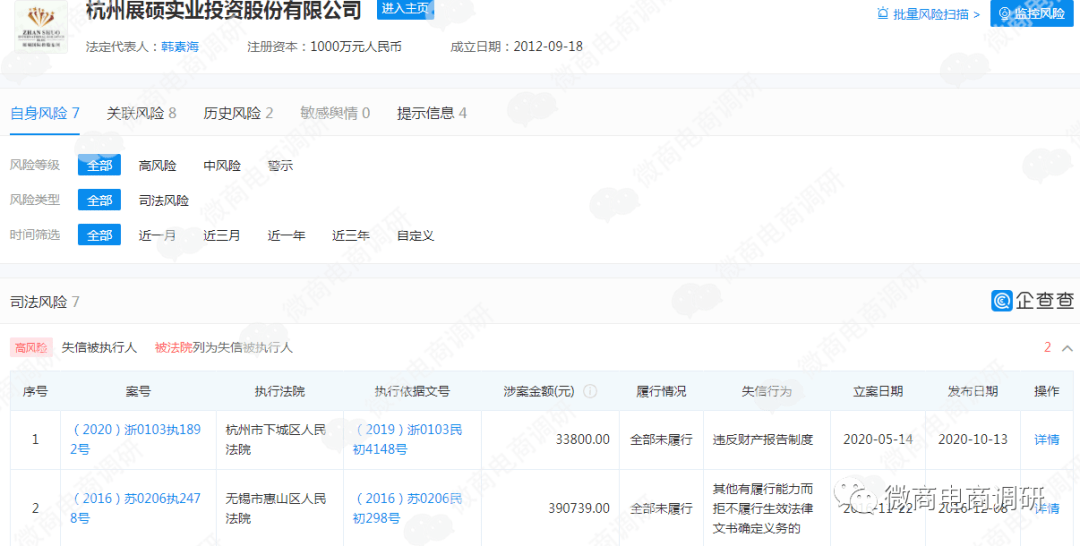1080x546 pixels.
Task: Open the 提示信息 tab
Action: click(x=432, y=113)
